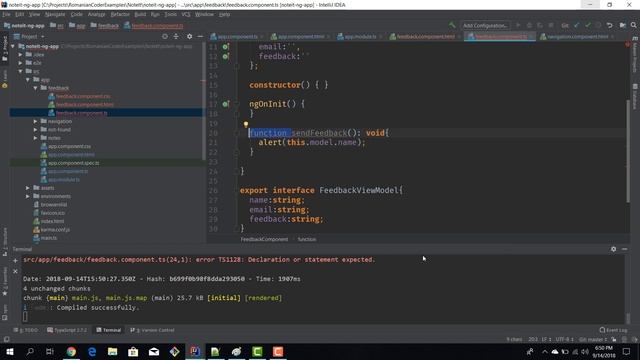640x360 pixels.
Task: Open the File menu
Action: pyautogui.click(x=6, y=14)
